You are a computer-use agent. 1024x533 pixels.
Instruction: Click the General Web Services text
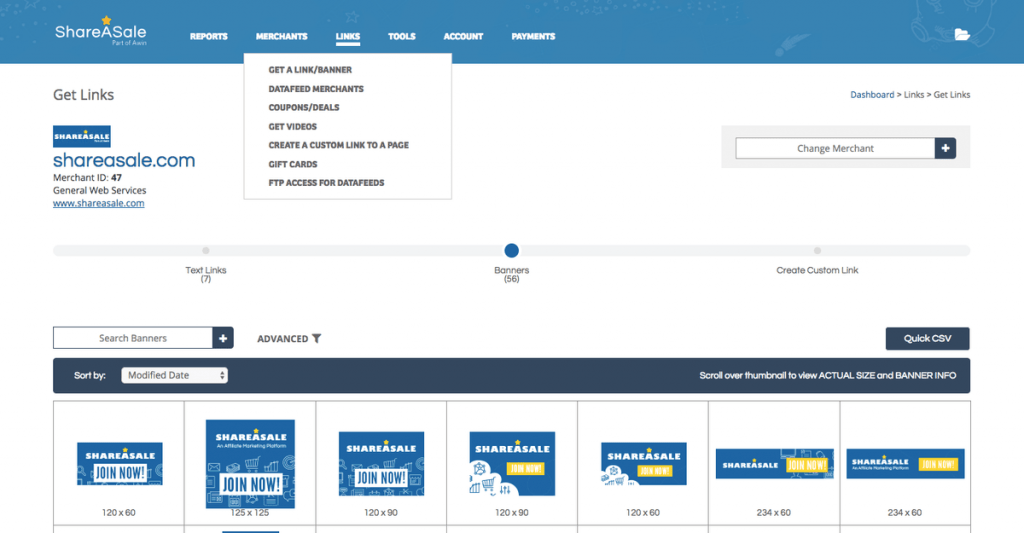[x=99, y=190]
